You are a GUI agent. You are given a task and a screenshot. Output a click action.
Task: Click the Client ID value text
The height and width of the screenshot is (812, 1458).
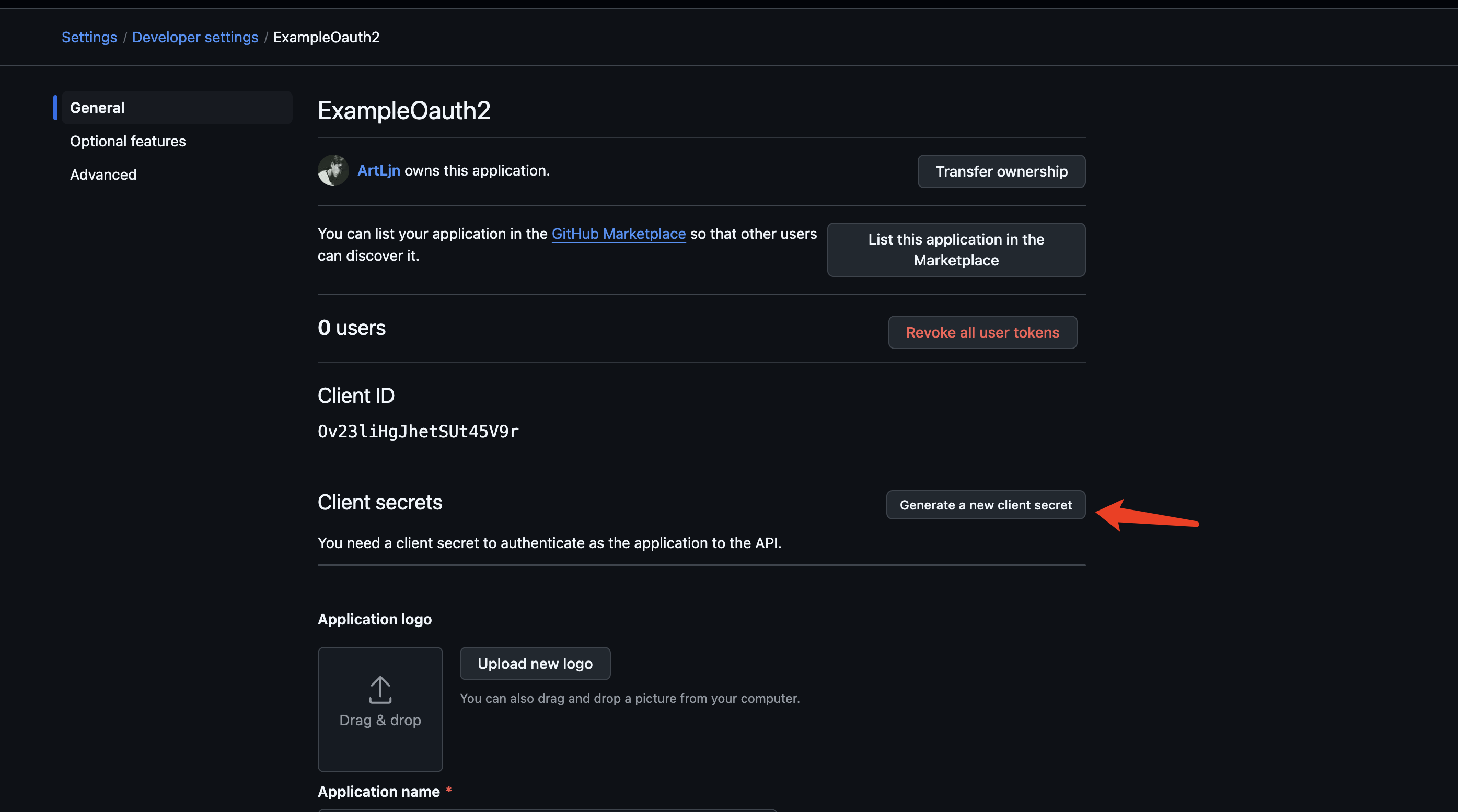click(x=418, y=432)
